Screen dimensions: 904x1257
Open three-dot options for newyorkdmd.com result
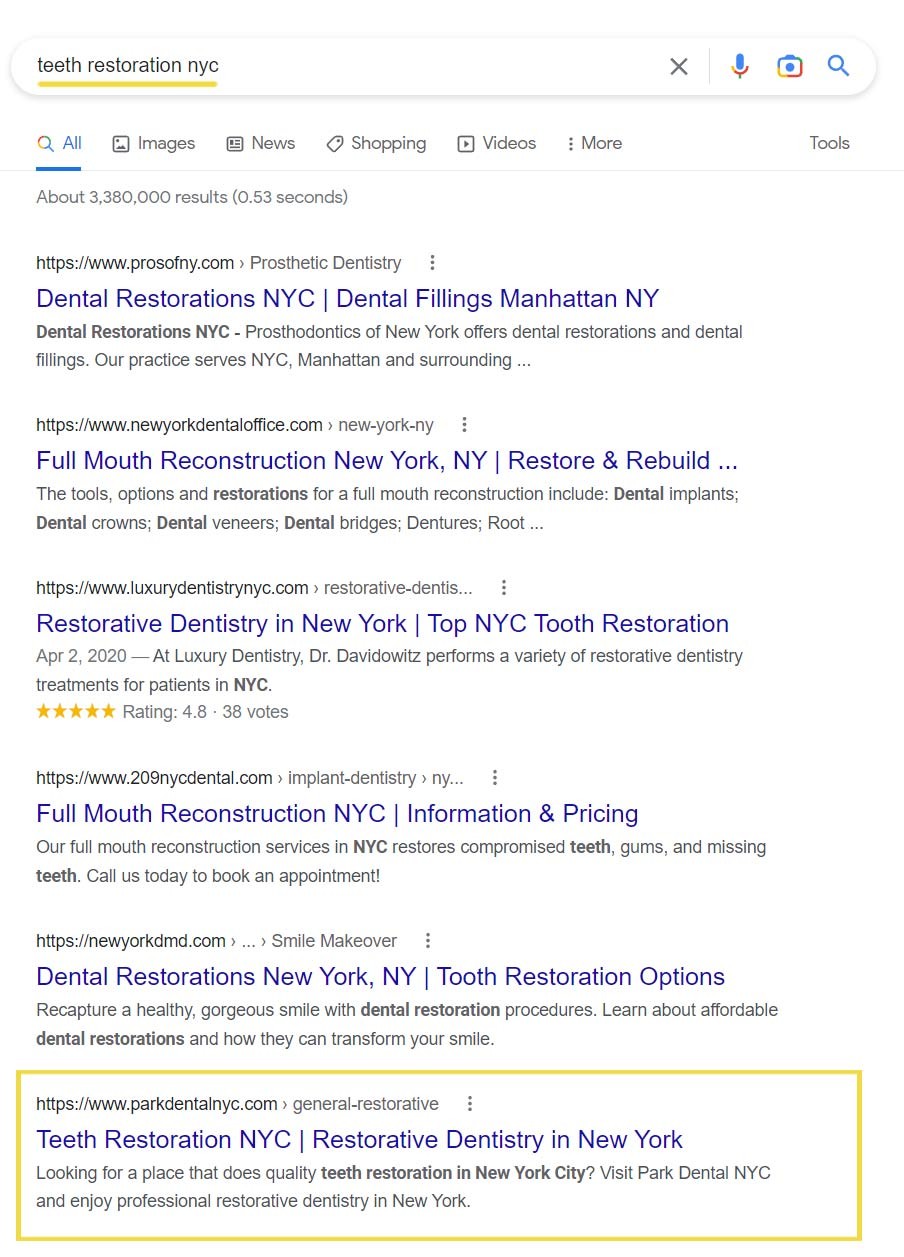428,941
